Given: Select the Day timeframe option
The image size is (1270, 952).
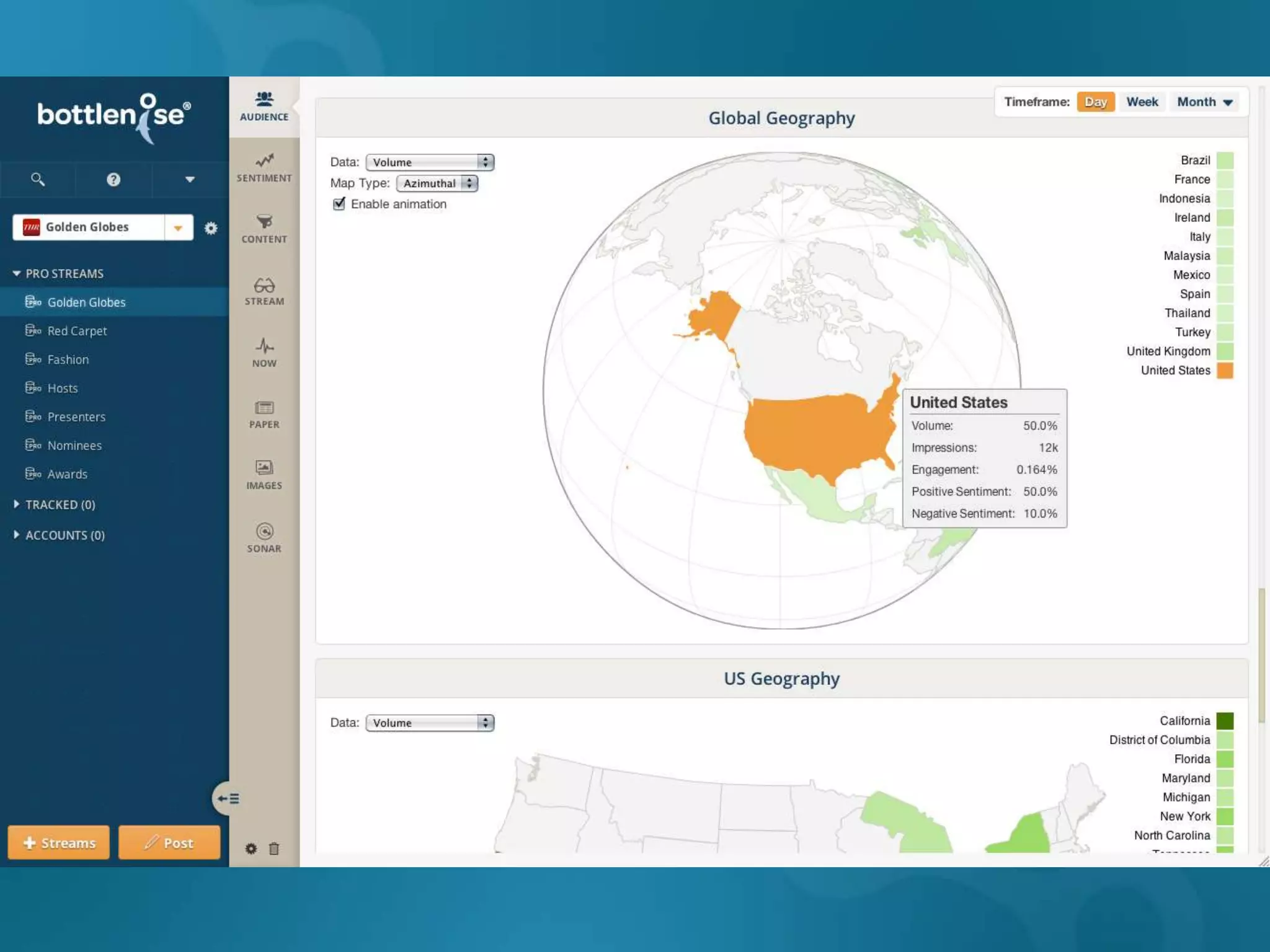Looking at the screenshot, I should coord(1095,102).
